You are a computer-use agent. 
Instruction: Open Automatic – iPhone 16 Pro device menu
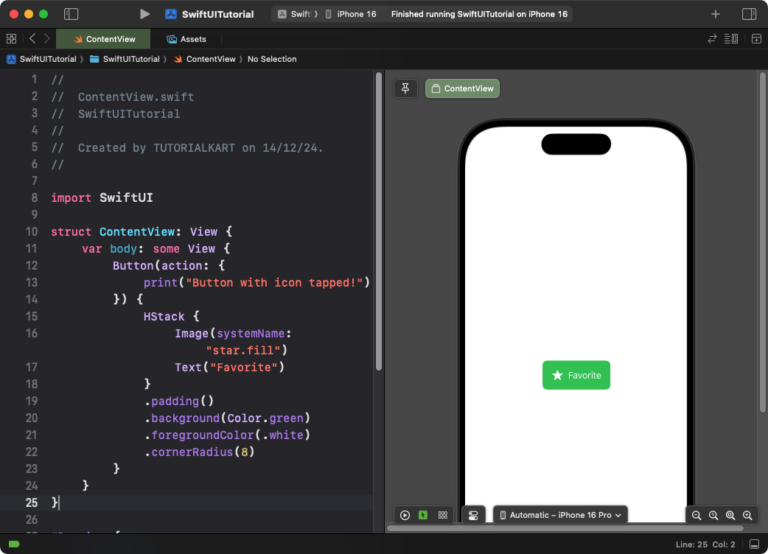pyautogui.click(x=560, y=515)
